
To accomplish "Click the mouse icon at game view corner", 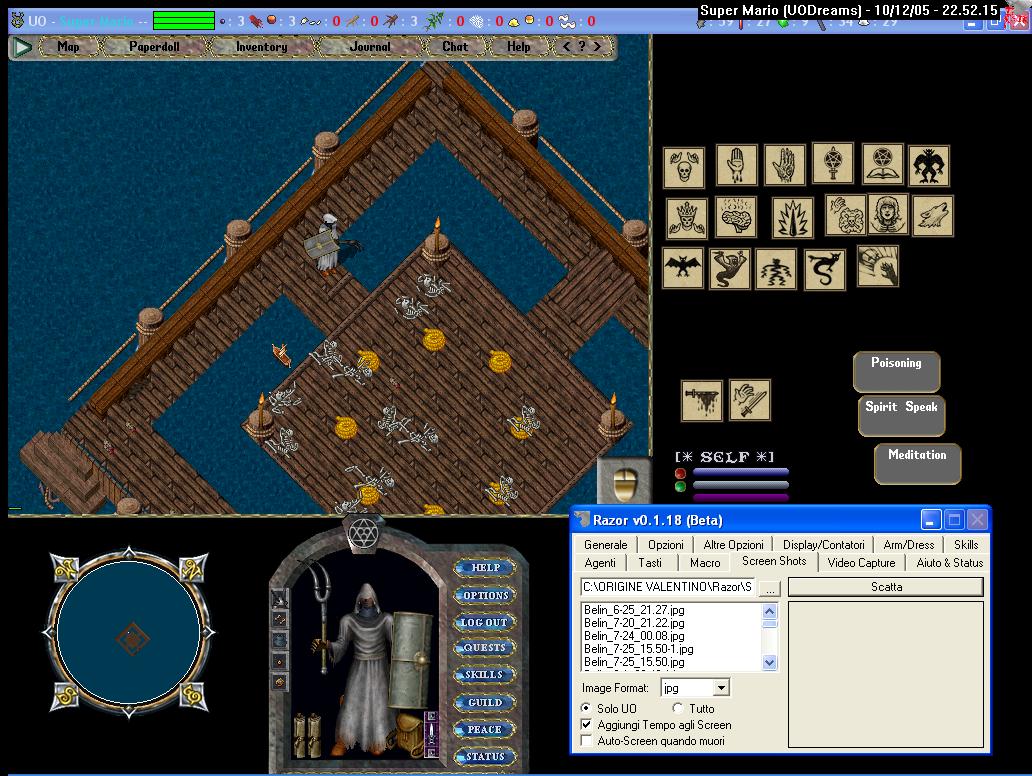I will tap(623, 482).
